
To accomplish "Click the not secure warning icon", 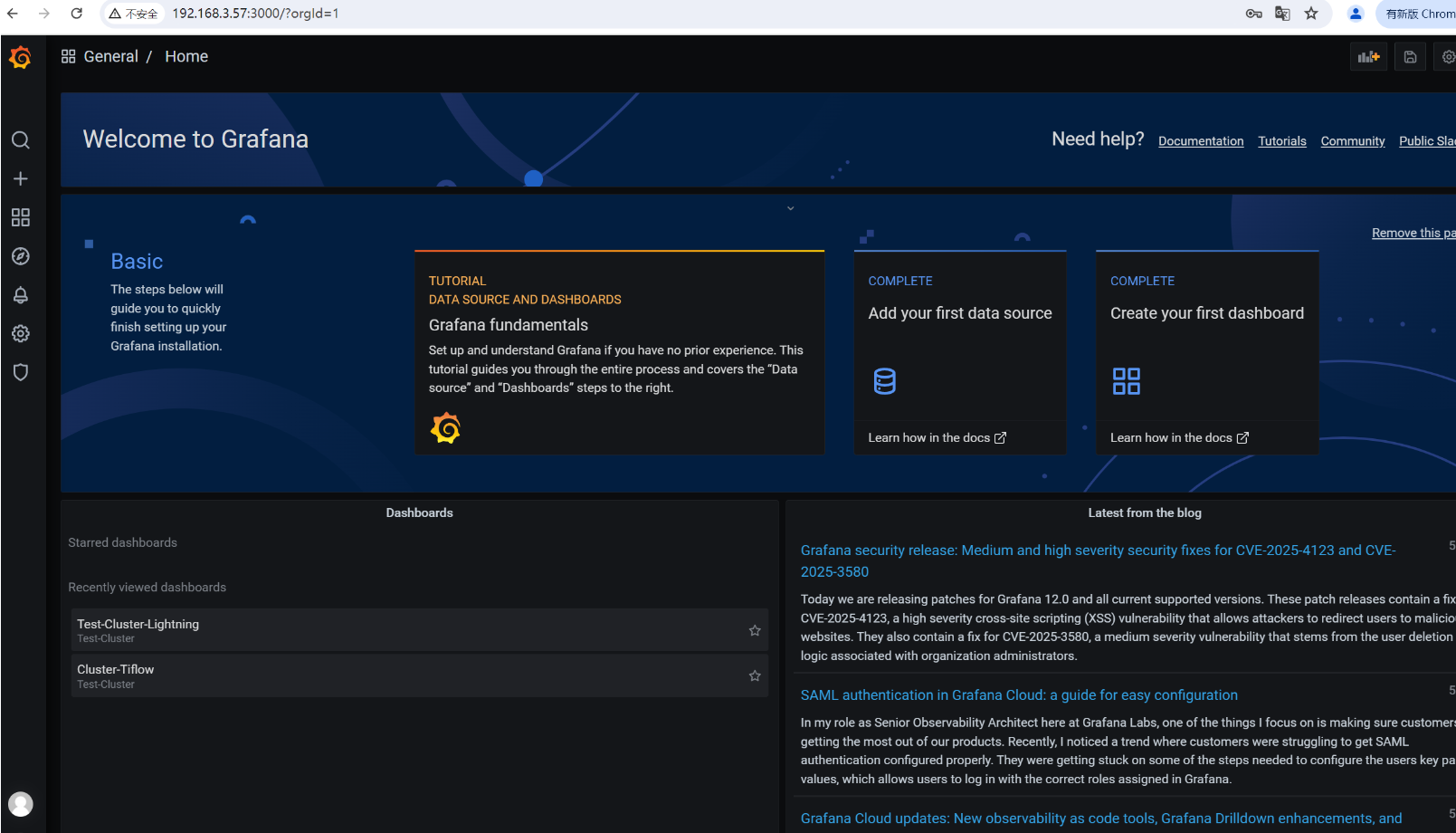I will pos(115,14).
